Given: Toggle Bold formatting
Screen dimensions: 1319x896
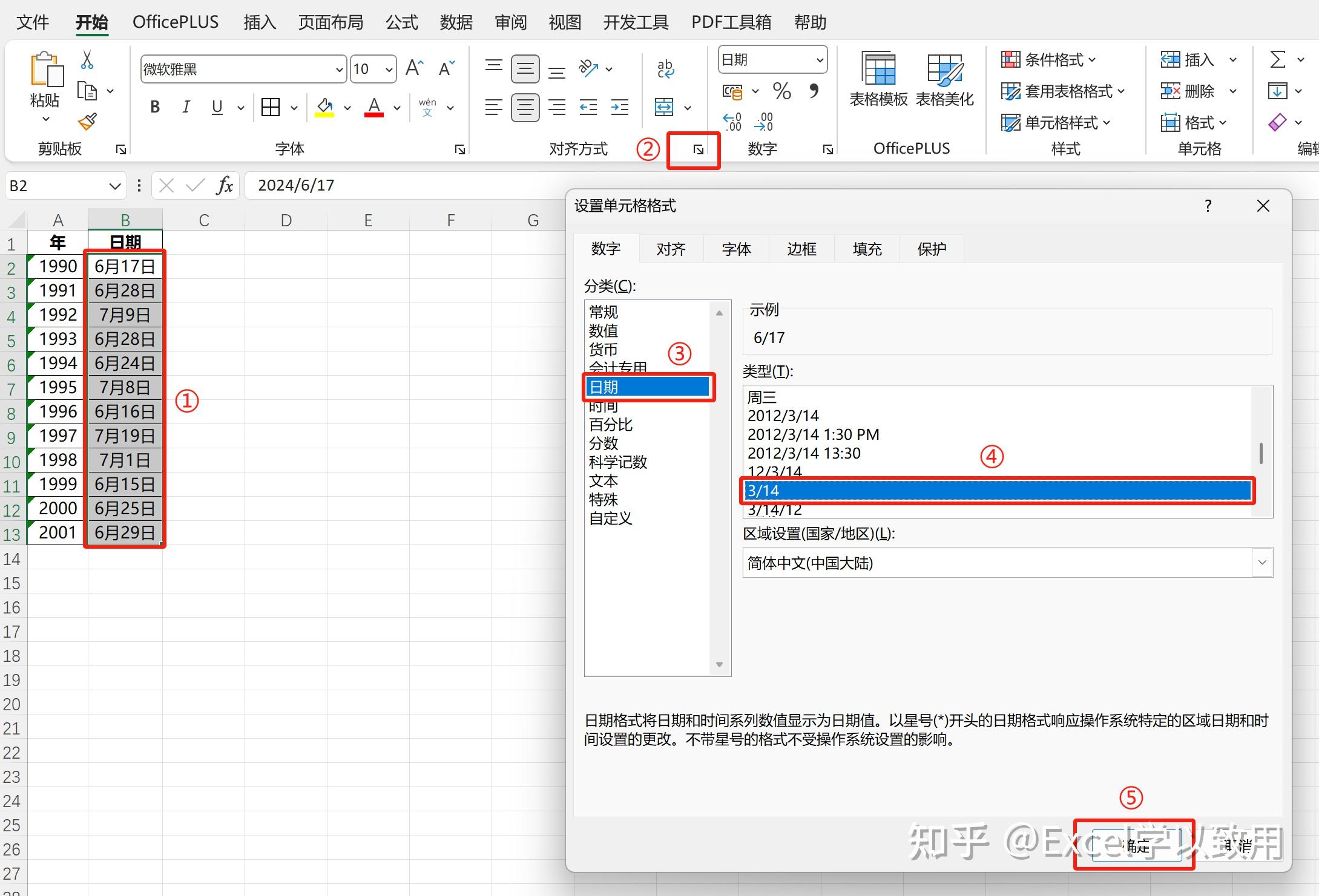Looking at the screenshot, I should pos(155,108).
